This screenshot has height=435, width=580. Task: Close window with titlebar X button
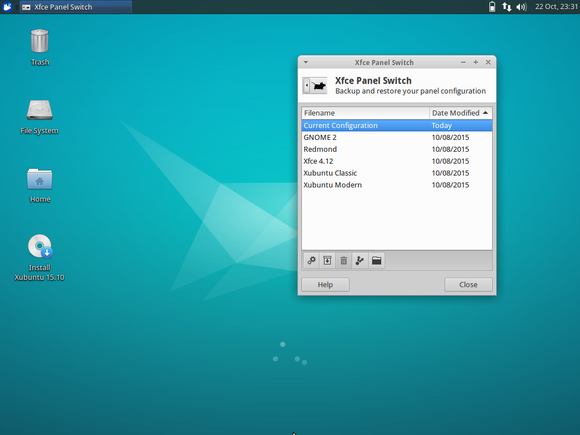click(x=488, y=62)
